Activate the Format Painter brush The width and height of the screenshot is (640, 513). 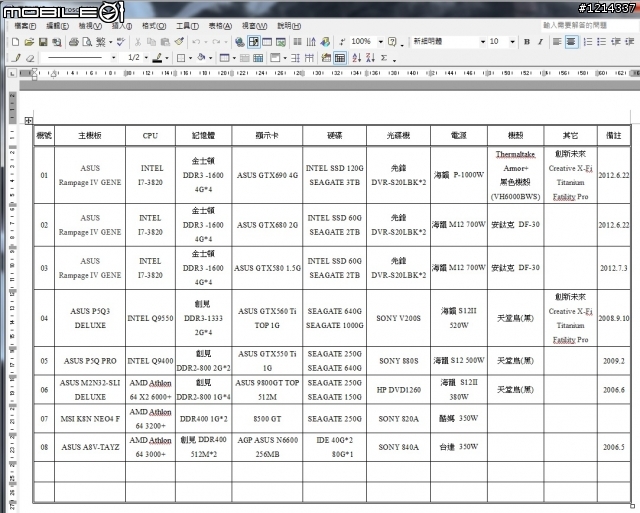179,42
